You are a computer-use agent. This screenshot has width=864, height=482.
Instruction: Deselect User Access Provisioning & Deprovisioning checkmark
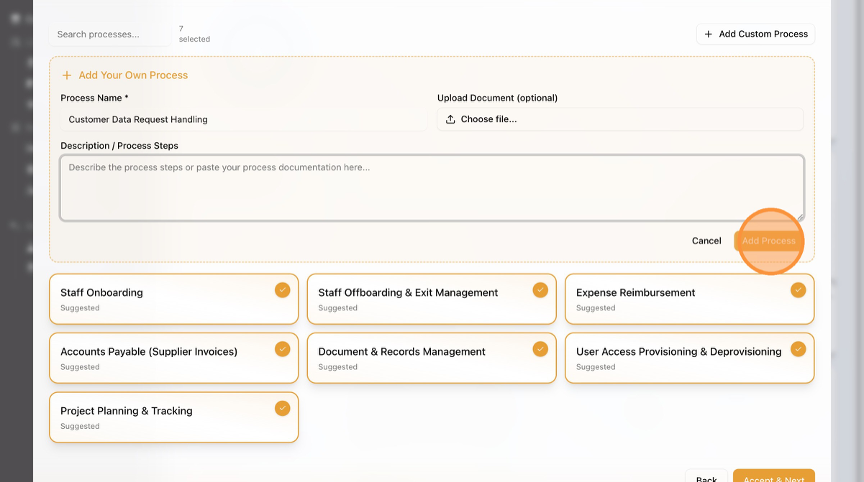tap(798, 349)
